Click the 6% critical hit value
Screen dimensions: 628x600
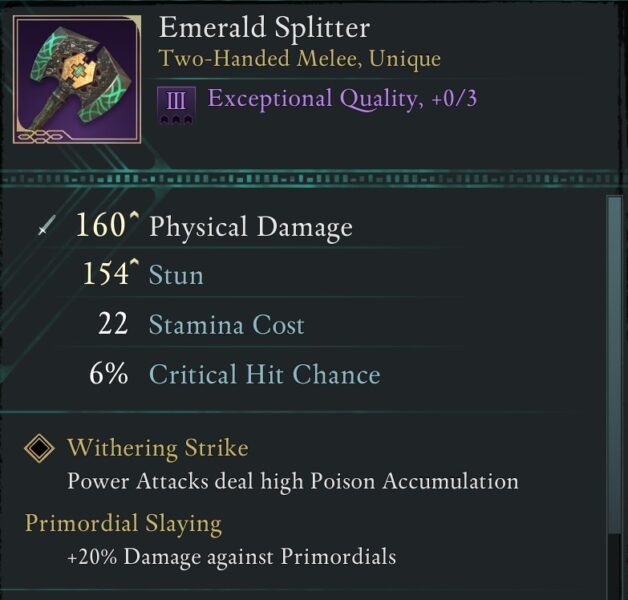coord(107,375)
